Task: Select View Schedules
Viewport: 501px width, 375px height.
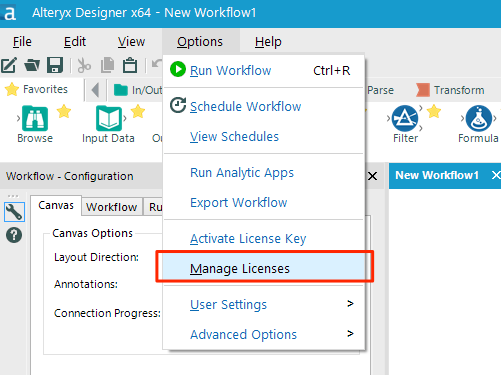Action: tap(263, 137)
